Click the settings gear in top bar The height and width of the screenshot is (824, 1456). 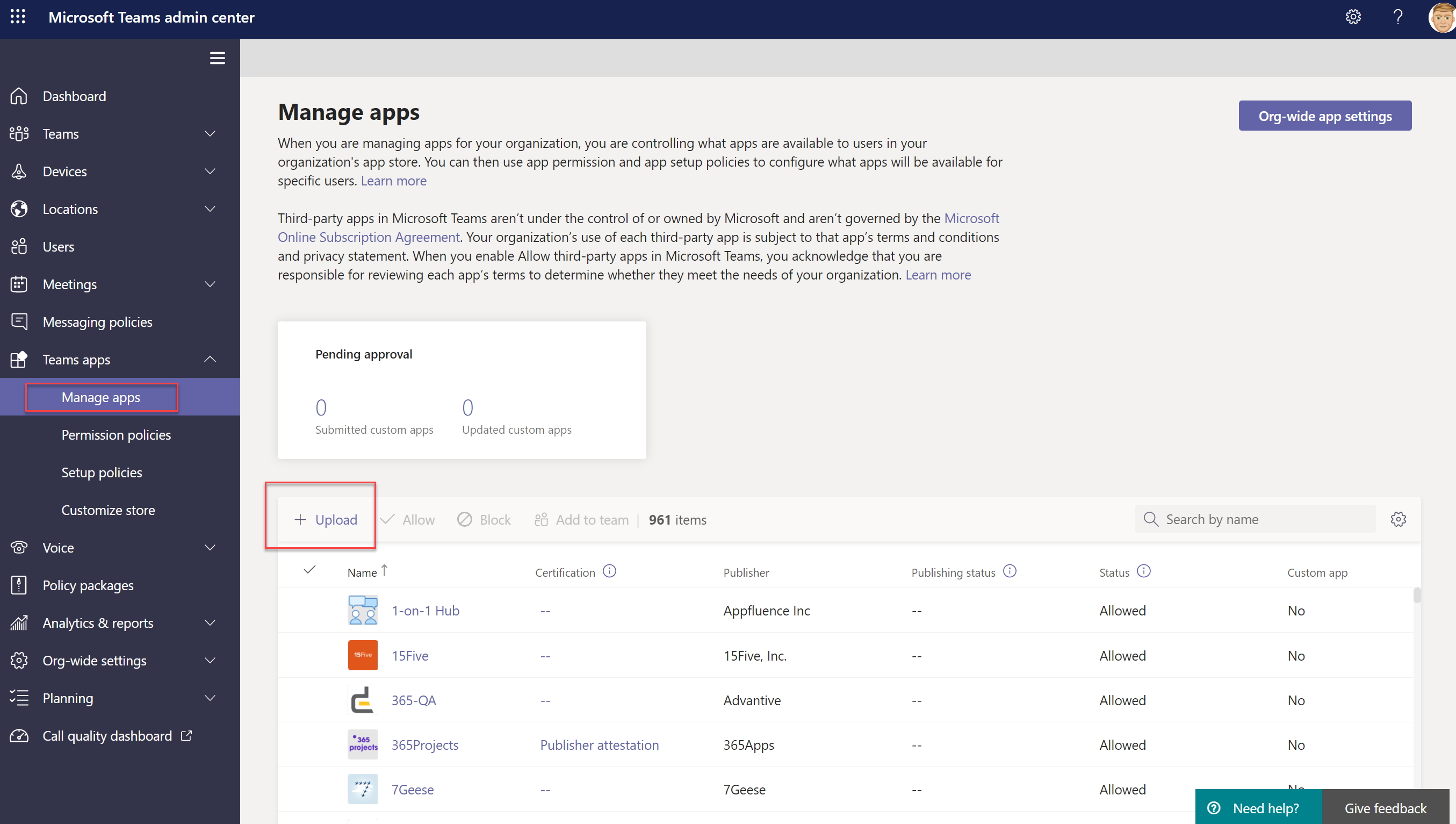click(x=1352, y=17)
